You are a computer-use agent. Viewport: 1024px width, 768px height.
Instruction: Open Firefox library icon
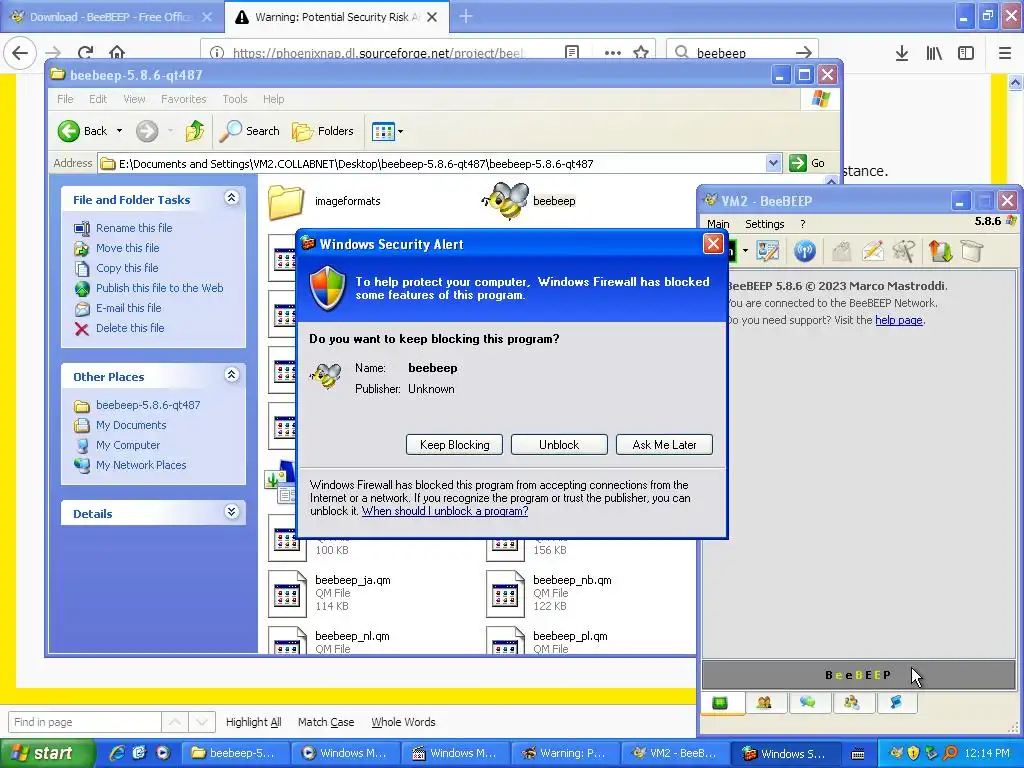(x=934, y=53)
